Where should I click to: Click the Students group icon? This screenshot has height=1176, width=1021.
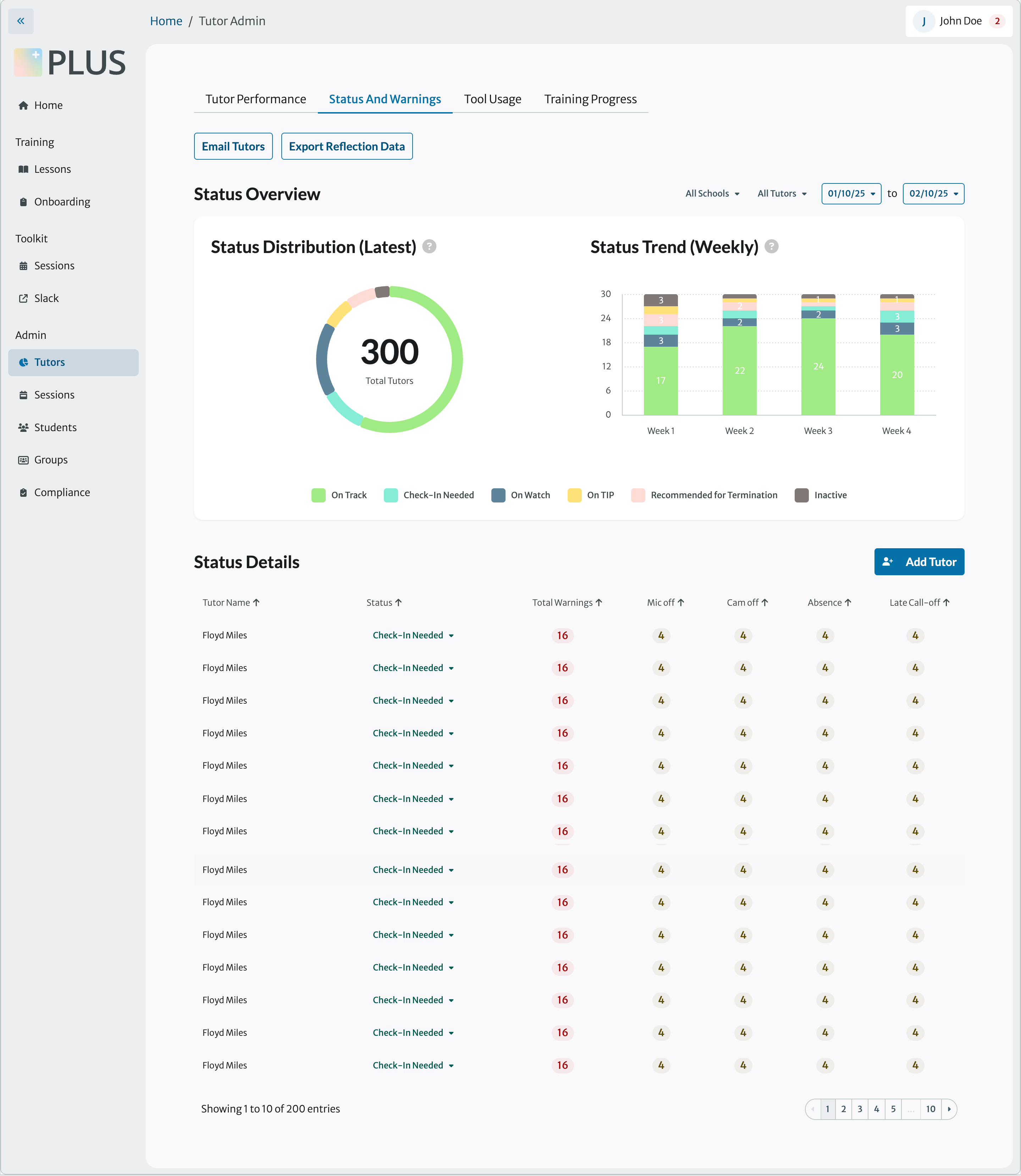(x=23, y=427)
